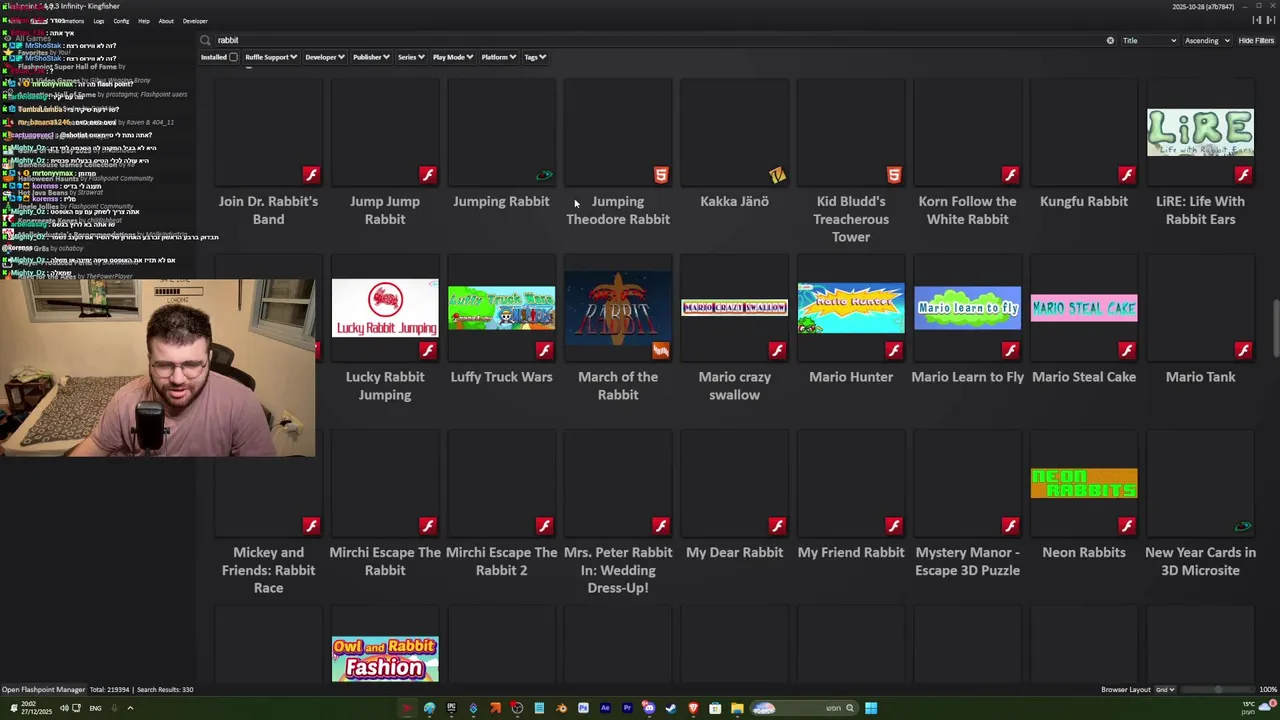Screen dimensions: 1280x720
Task: Click the platform icon on Kakka Jänö tile
Action: (x=777, y=175)
